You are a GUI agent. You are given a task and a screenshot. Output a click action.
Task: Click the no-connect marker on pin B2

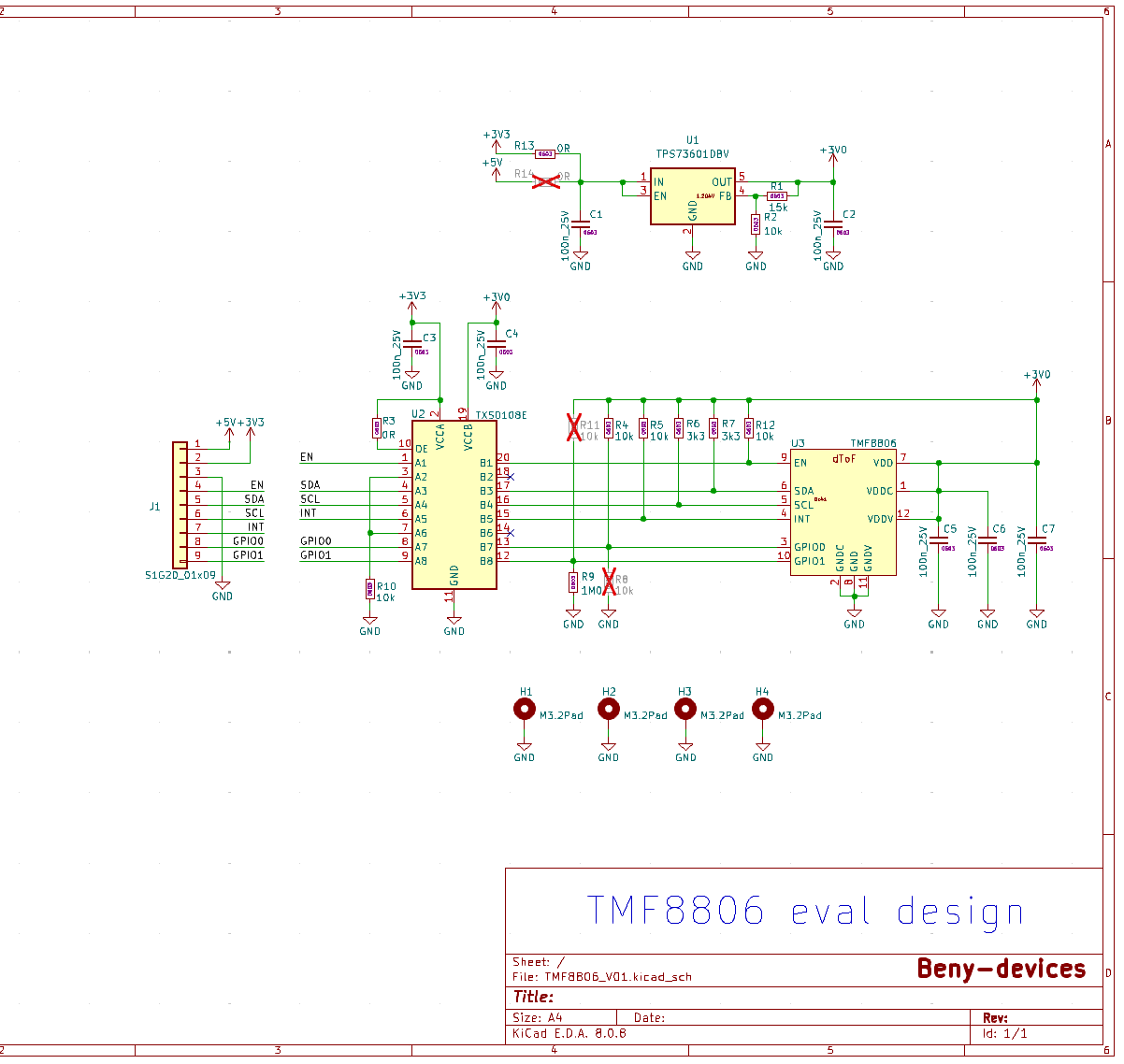pyautogui.click(x=510, y=477)
